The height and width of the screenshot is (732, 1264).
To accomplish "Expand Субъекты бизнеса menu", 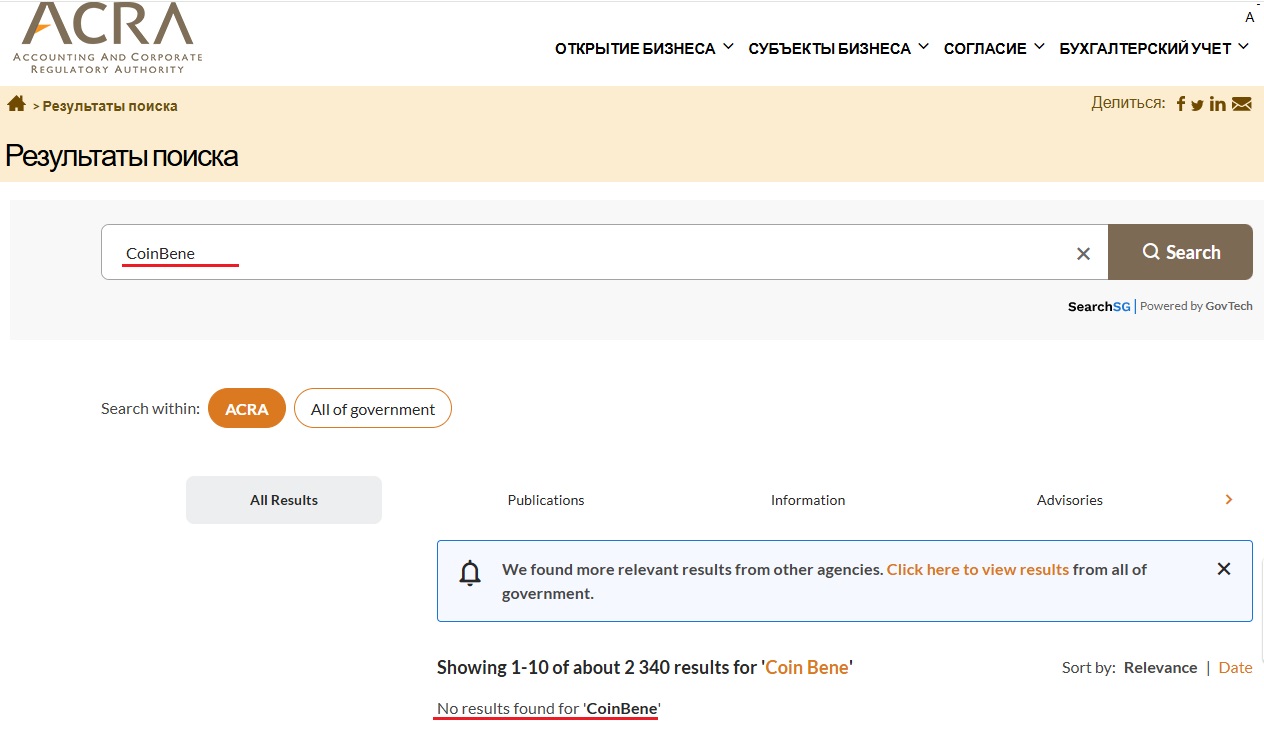I will point(839,48).
